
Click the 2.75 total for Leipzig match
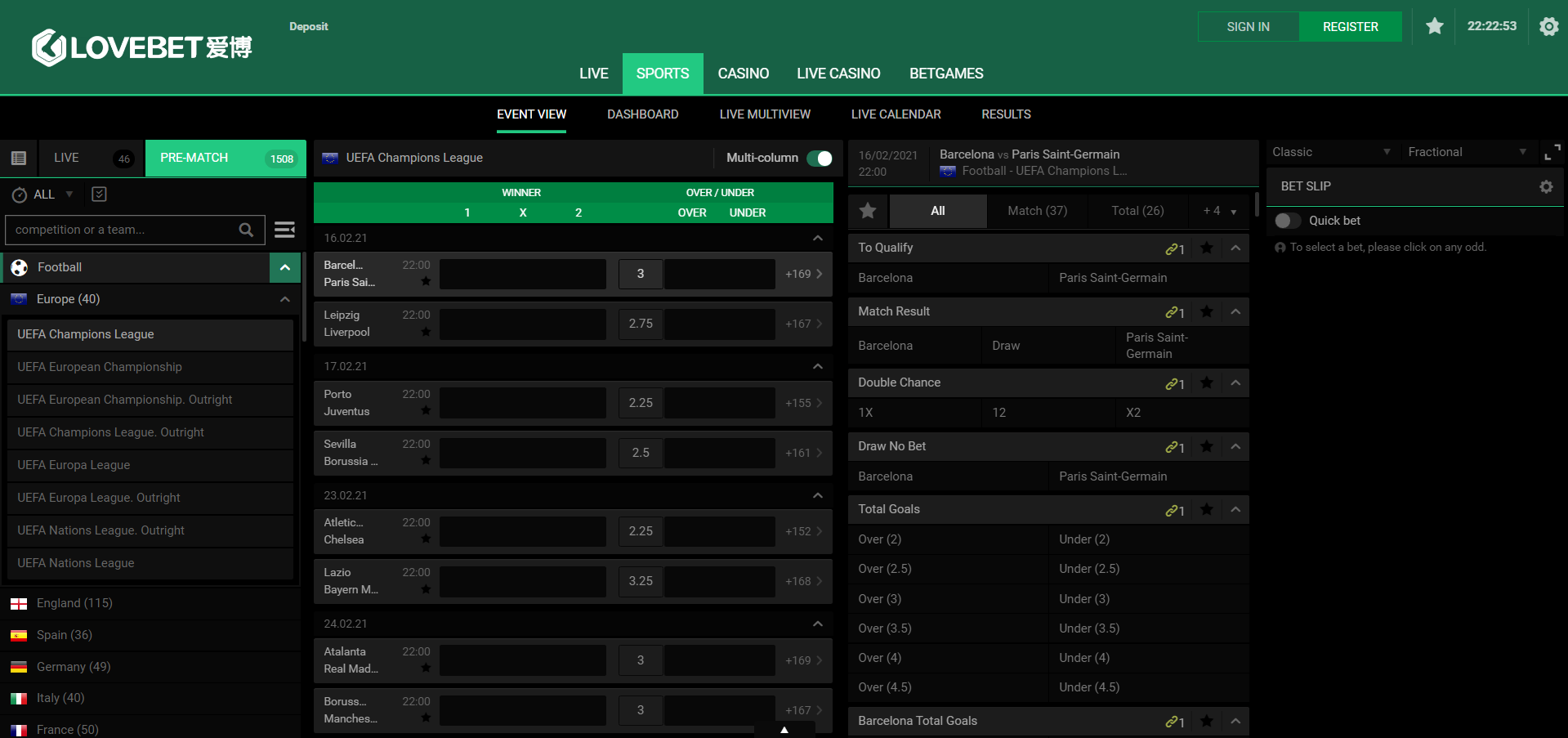tap(641, 324)
